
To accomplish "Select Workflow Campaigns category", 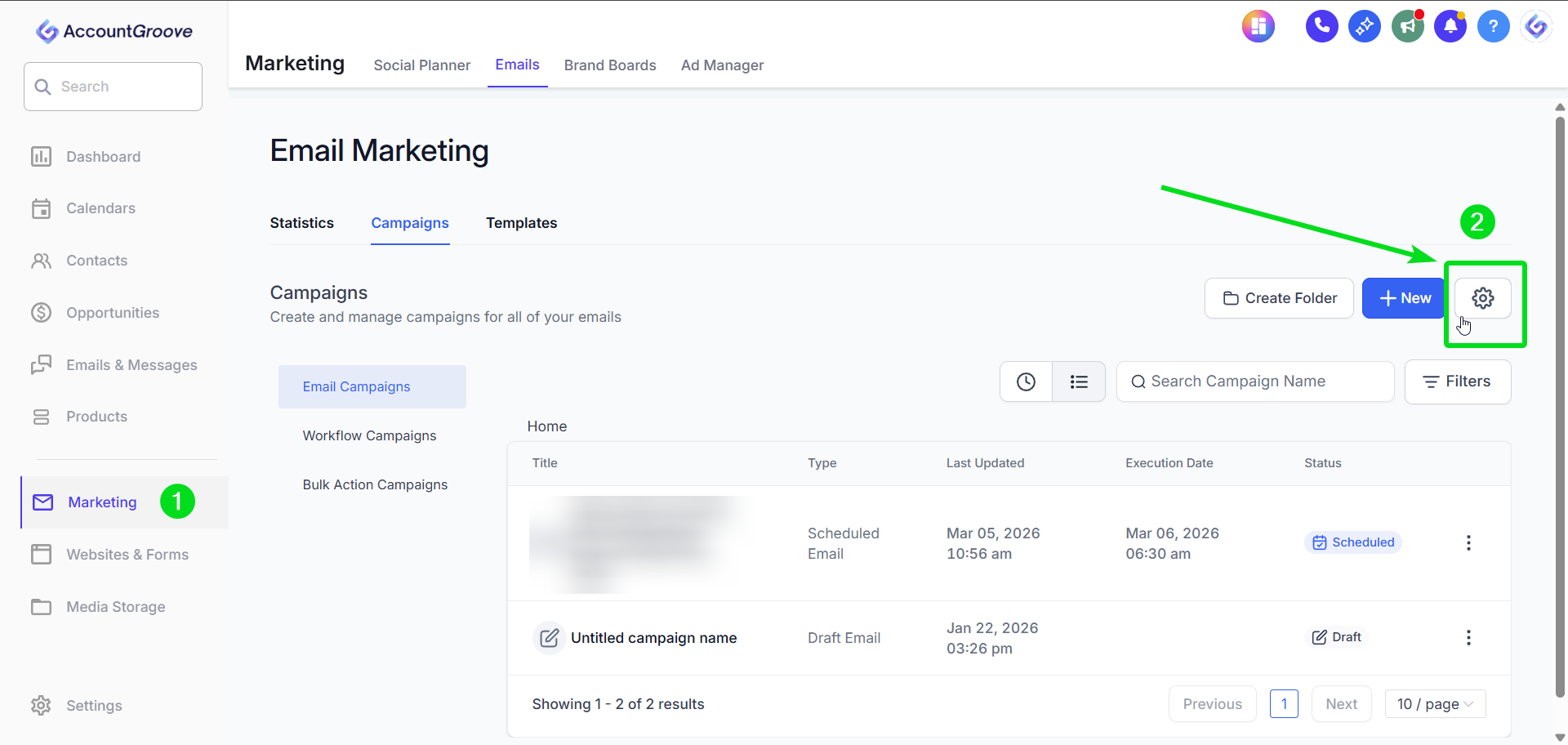I will pos(370,435).
